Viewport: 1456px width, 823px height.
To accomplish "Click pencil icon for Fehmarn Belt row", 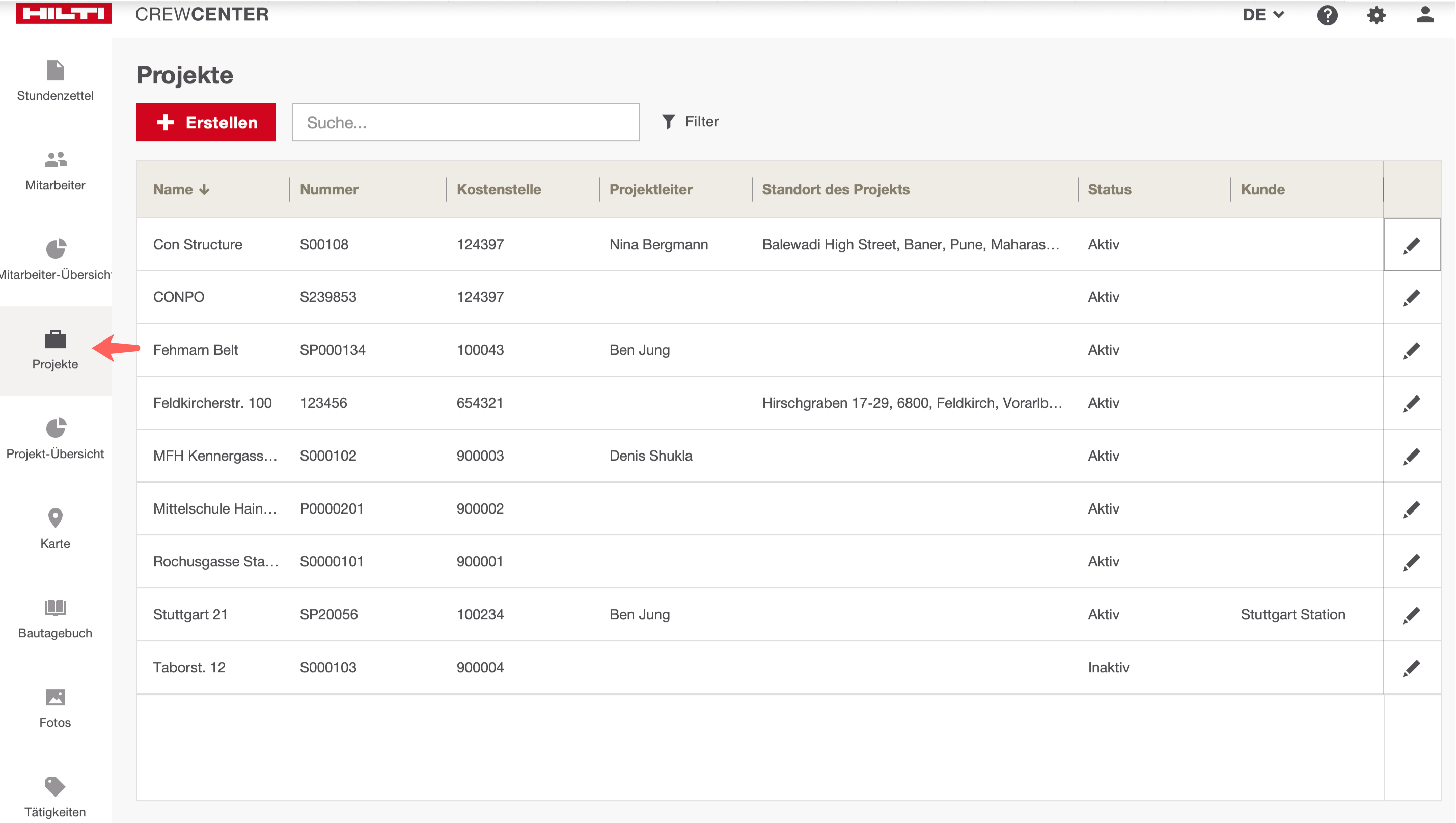I will pyautogui.click(x=1411, y=351).
